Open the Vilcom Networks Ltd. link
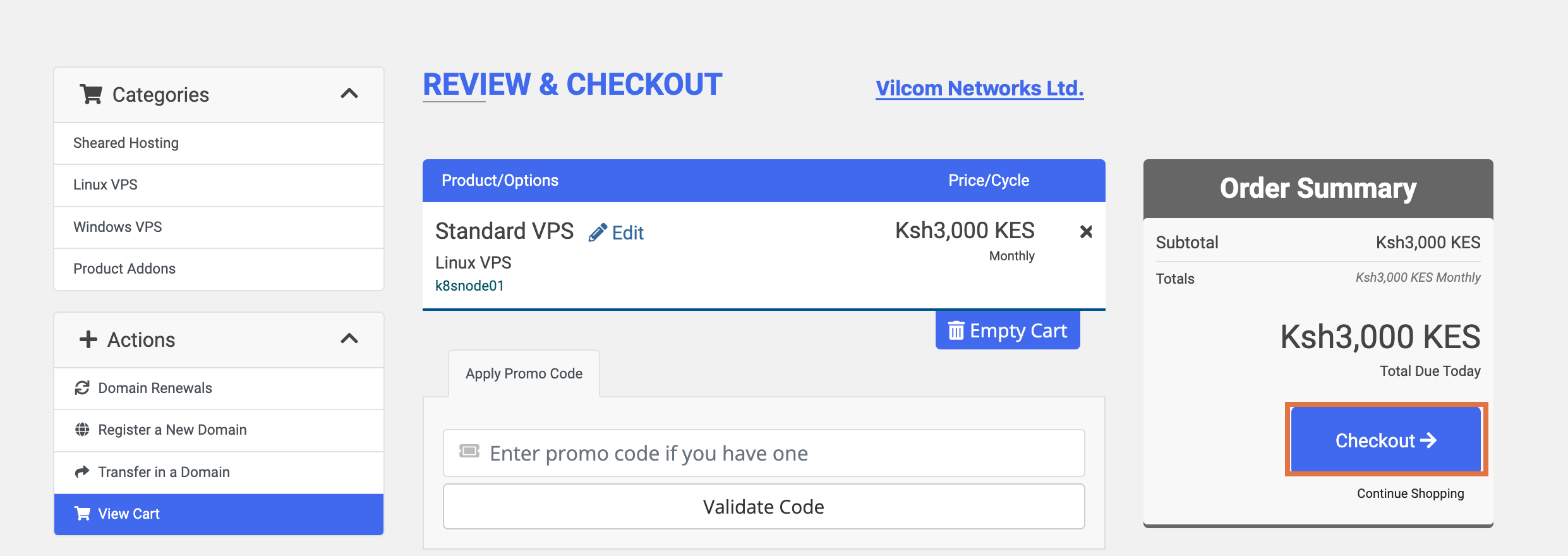 (980, 88)
